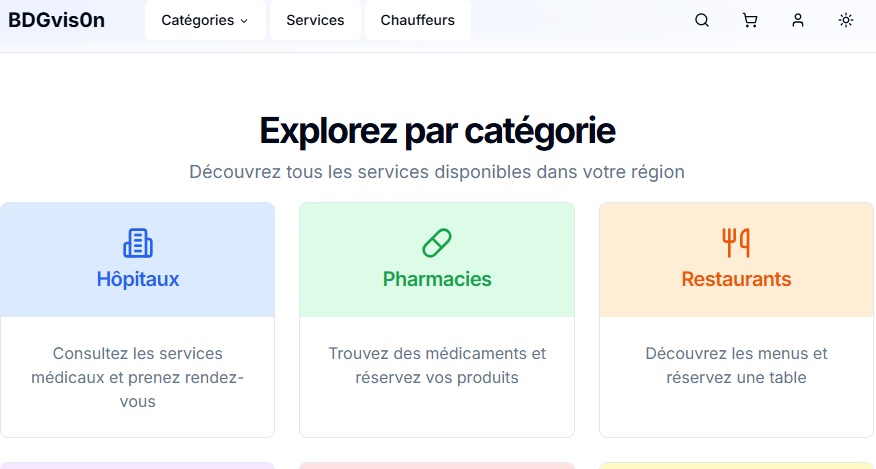Screen dimensions: 876x469
Task: Click the Pharmacies card description text
Action: pyautogui.click(x=437, y=366)
